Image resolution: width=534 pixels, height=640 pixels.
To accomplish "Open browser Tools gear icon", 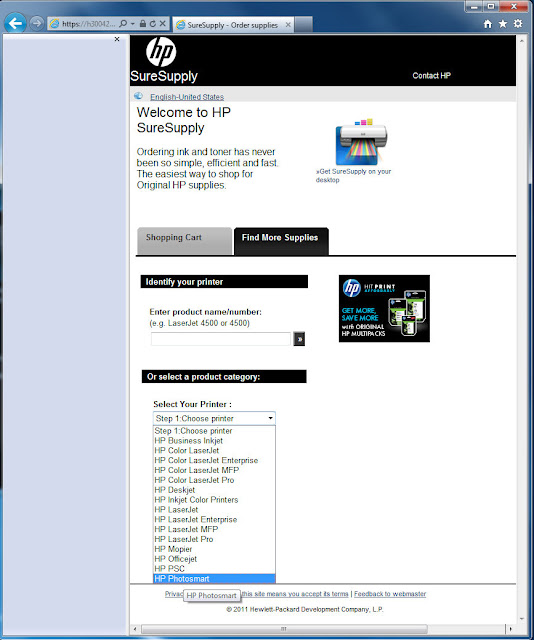I will 518,24.
